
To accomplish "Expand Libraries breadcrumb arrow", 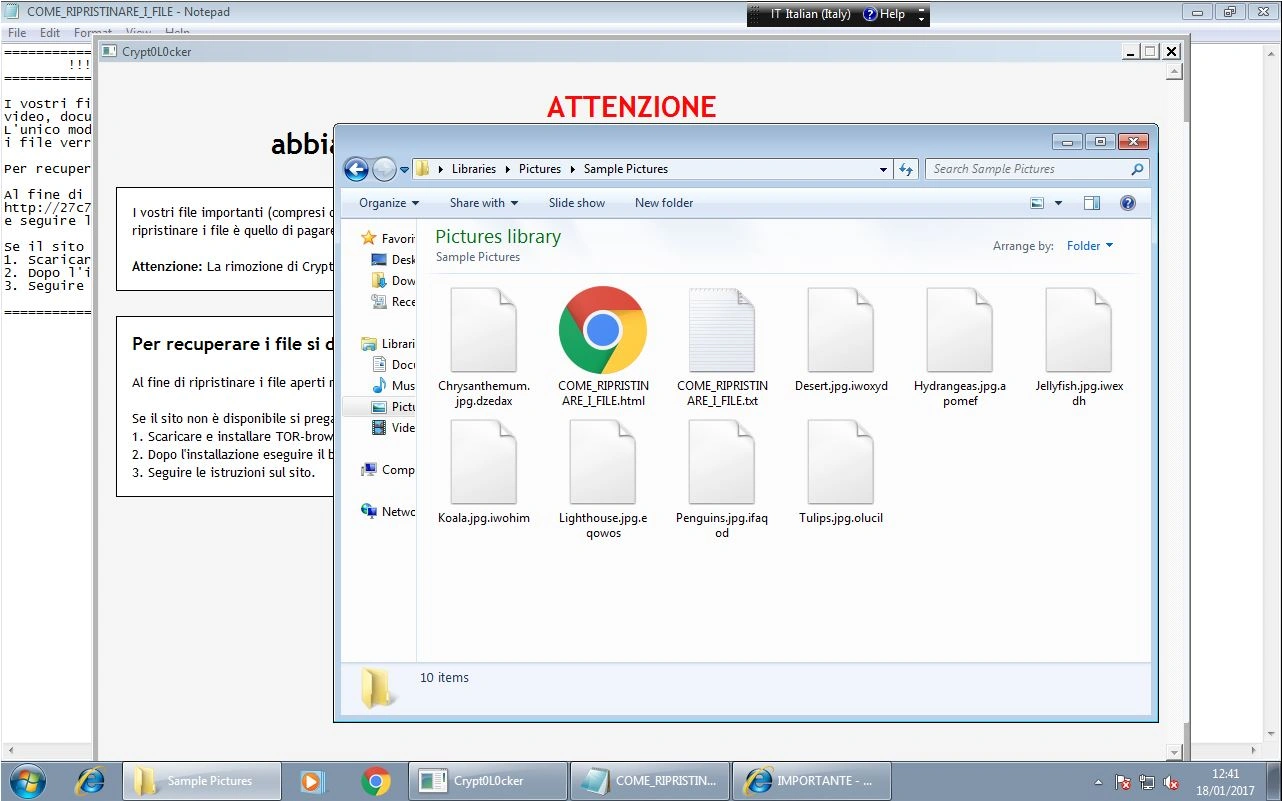I will point(508,169).
